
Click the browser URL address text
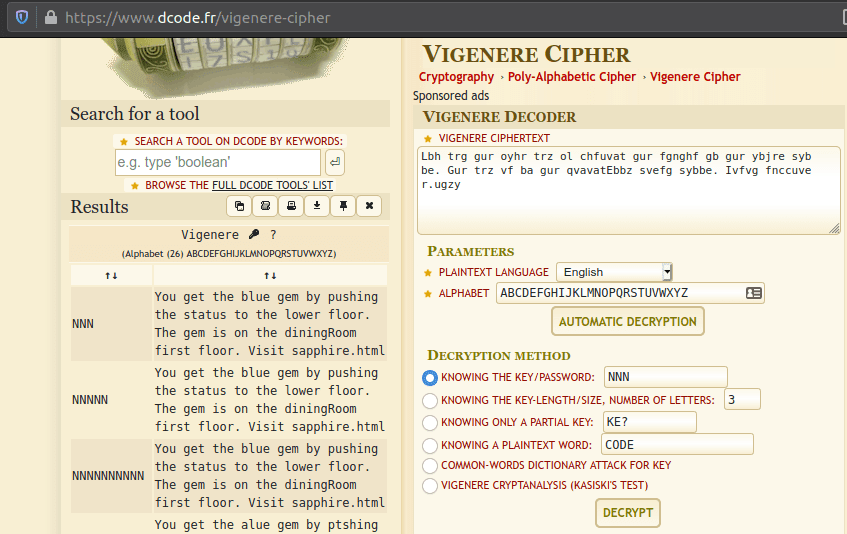[x=197, y=18]
